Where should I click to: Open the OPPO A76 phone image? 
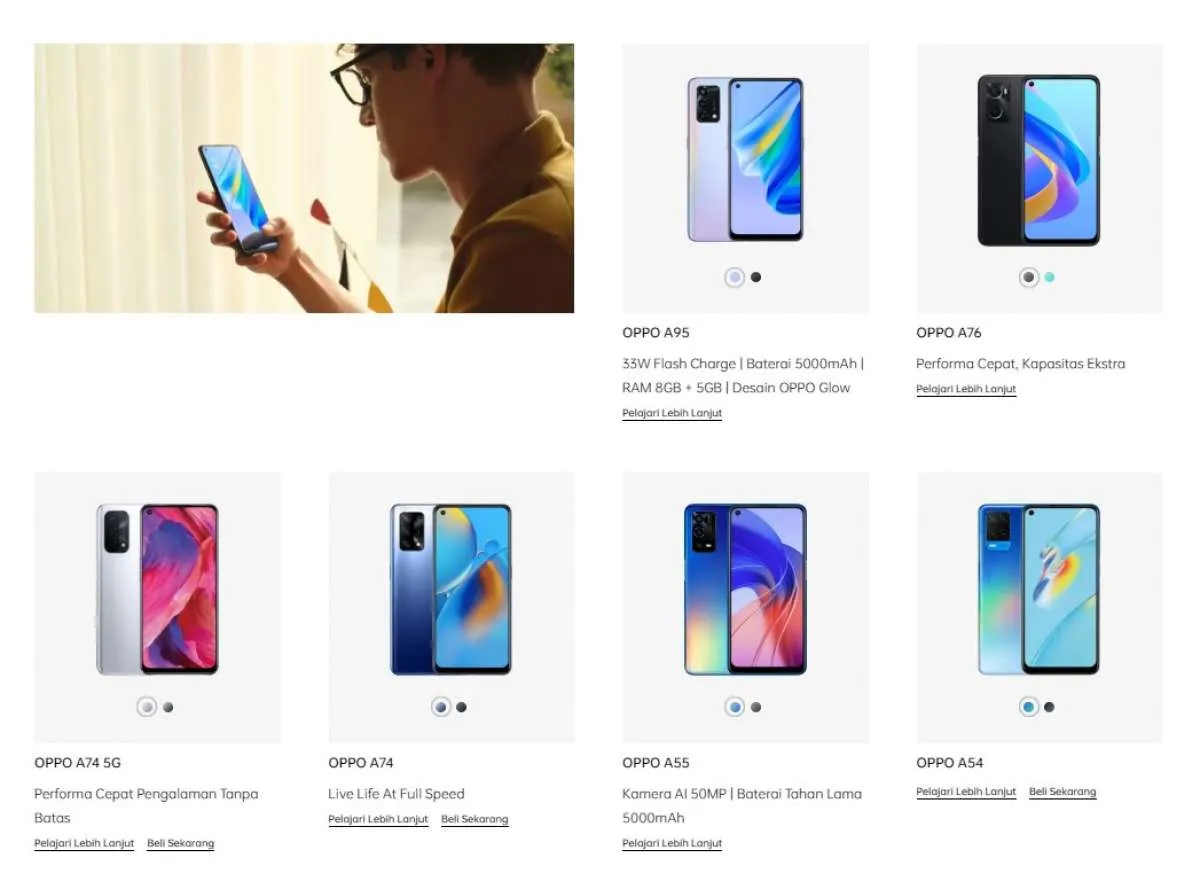(1039, 160)
